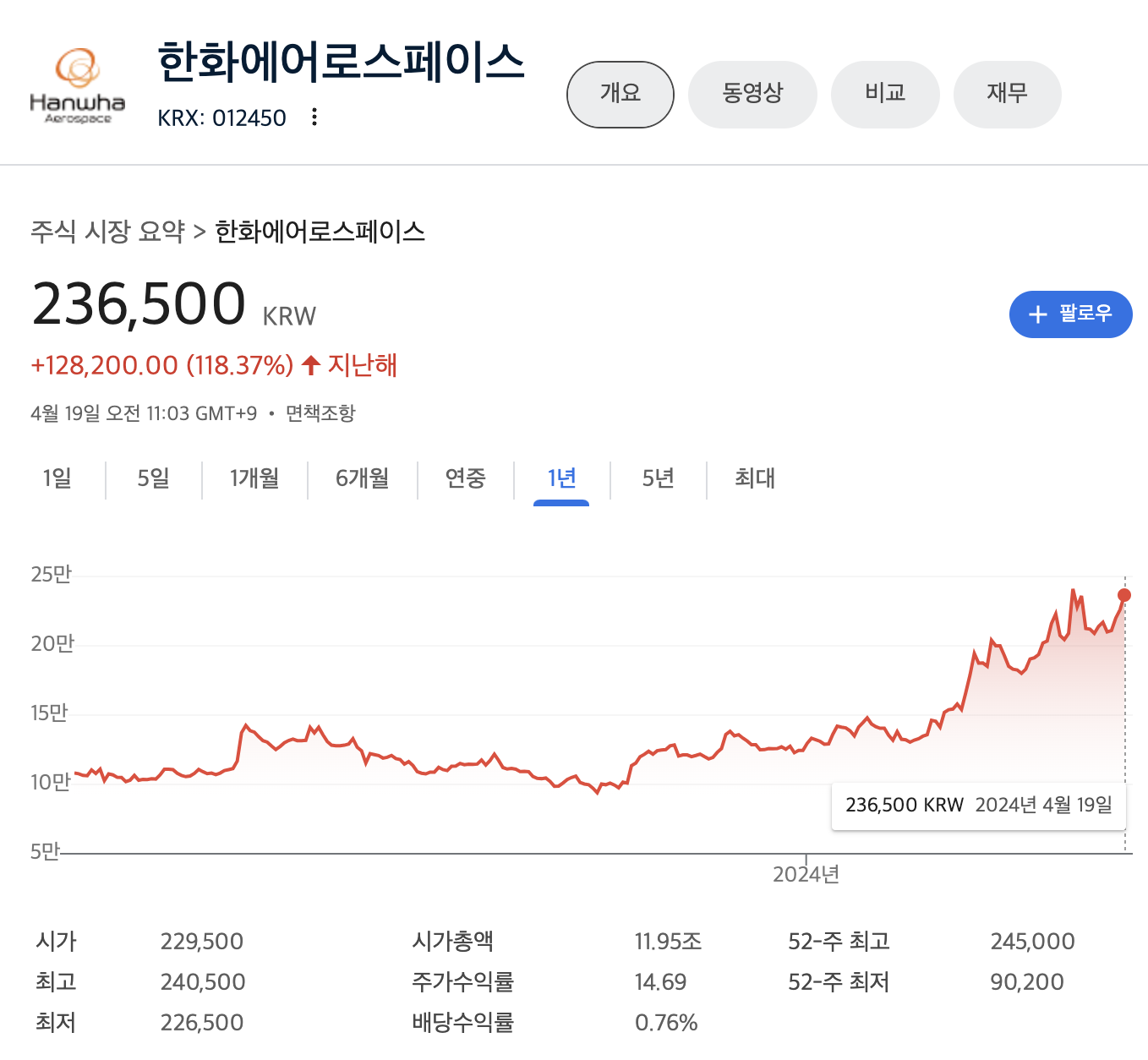Click the 배당수익률 value 0.76%

(x=666, y=1023)
